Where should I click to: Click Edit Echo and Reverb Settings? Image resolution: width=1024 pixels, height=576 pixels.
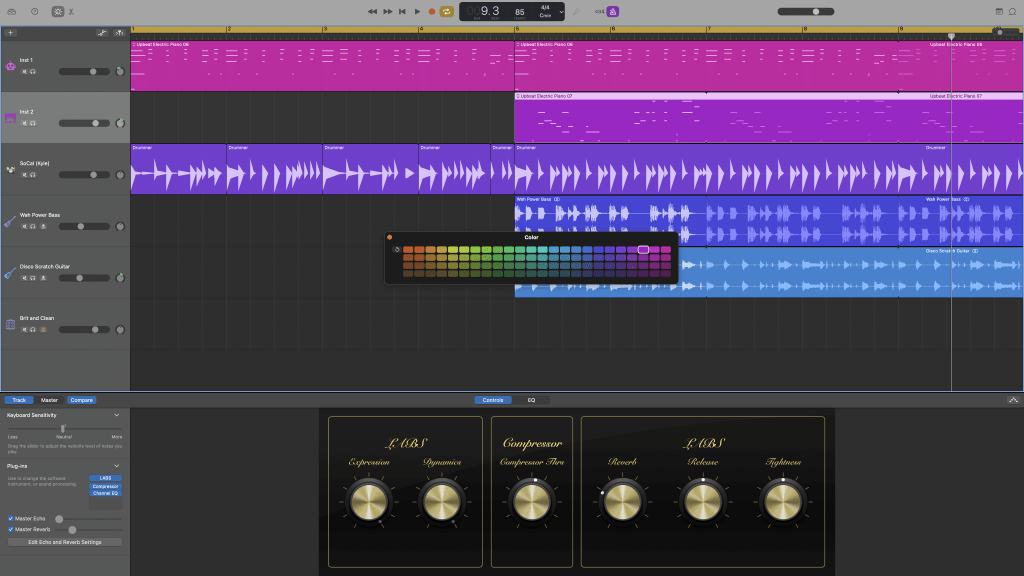[x=65, y=541]
